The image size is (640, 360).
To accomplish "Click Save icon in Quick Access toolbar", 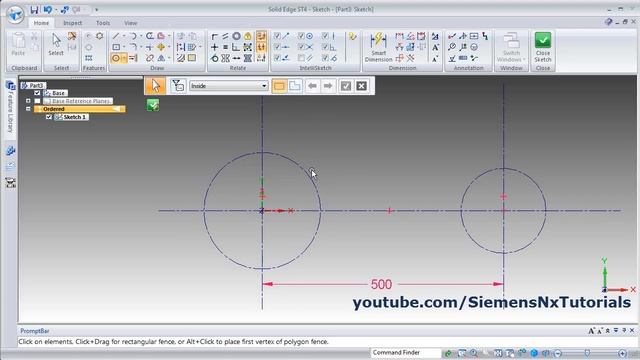I will point(34,9).
